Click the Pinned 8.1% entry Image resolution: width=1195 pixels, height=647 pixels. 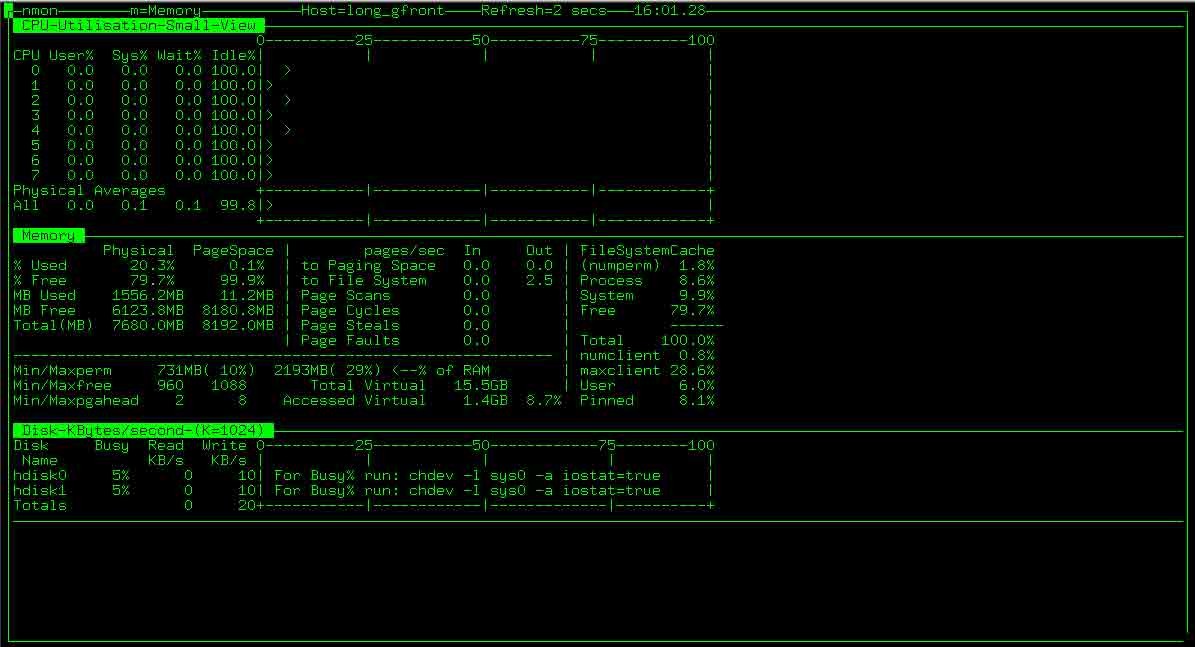click(x=647, y=400)
